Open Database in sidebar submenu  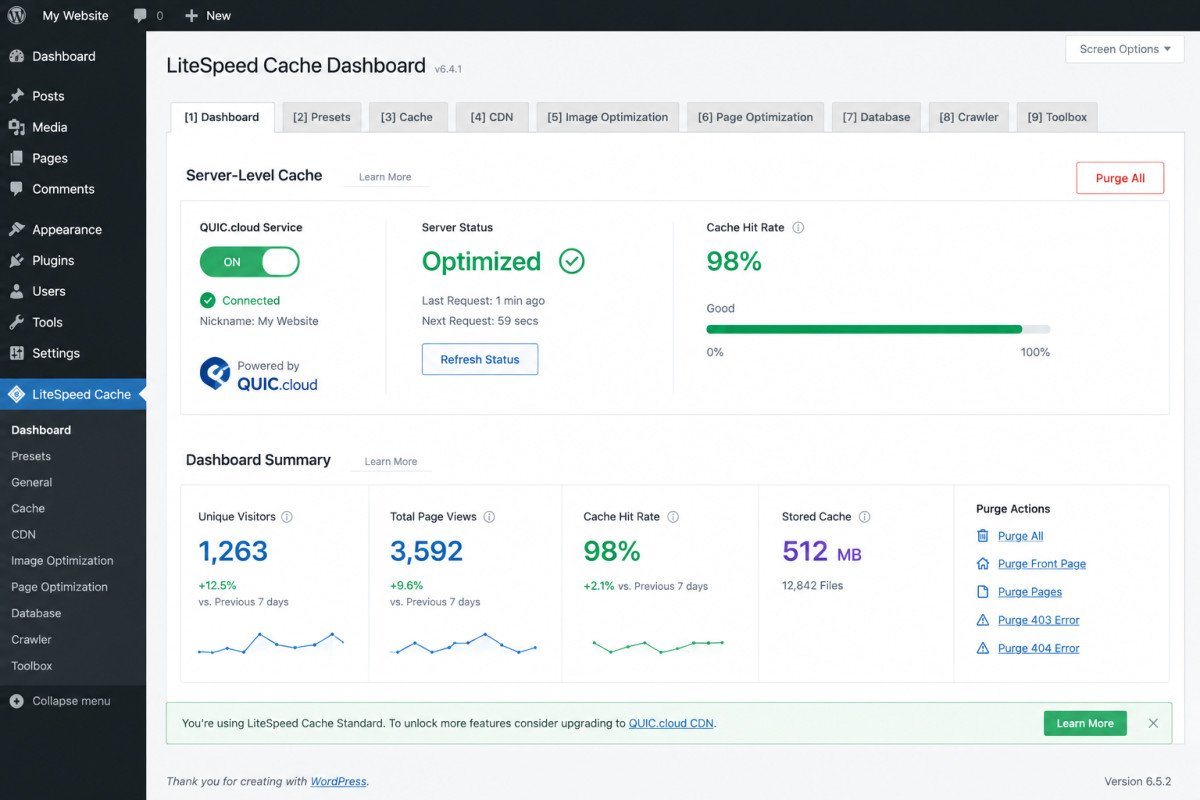pyautogui.click(x=36, y=613)
